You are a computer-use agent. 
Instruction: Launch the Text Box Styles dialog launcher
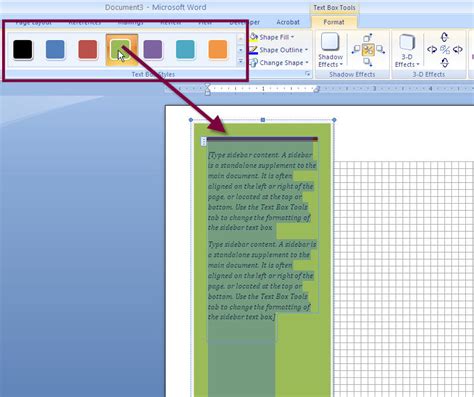click(x=307, y=74)
